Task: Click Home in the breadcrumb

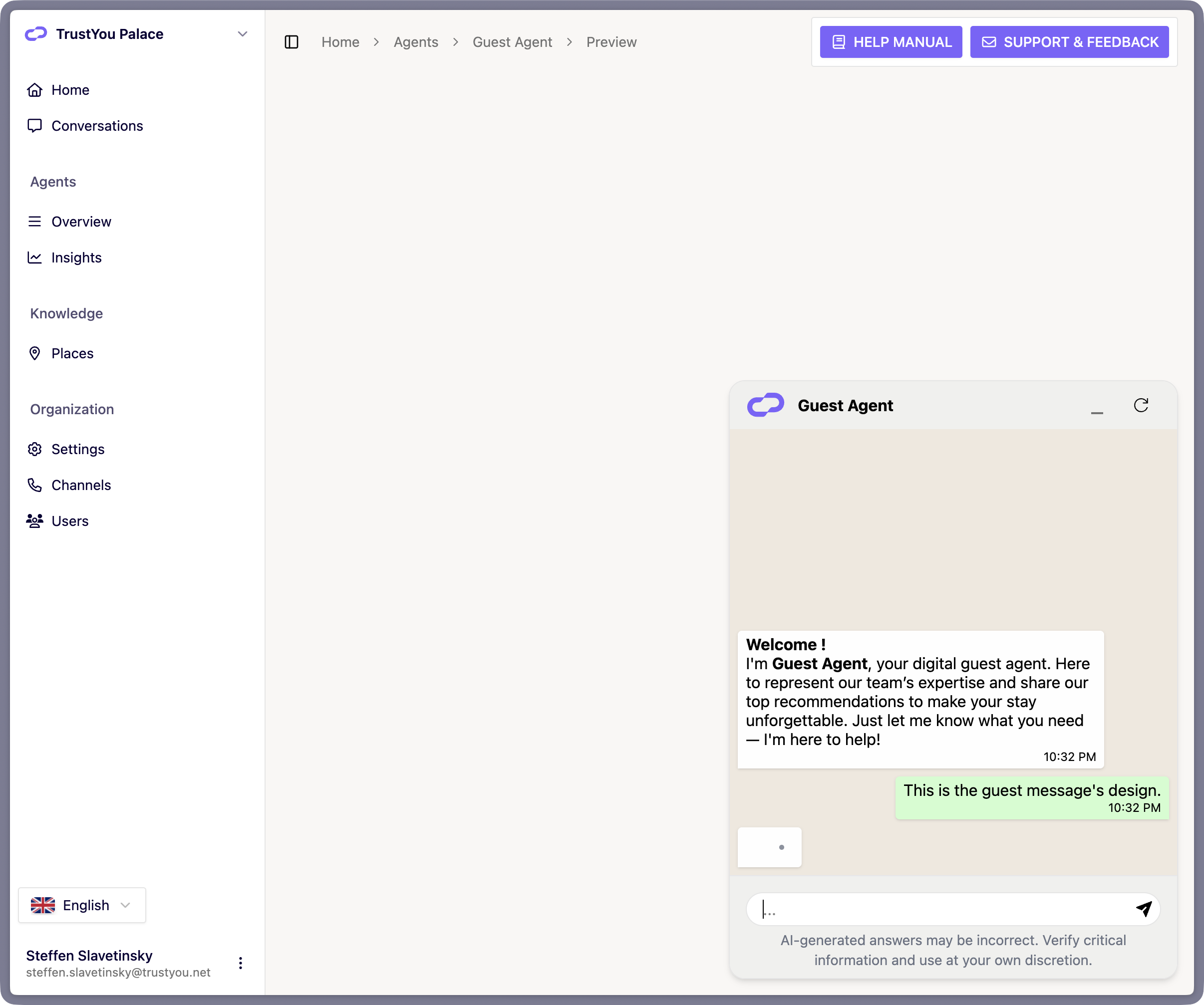Action: 340,42
